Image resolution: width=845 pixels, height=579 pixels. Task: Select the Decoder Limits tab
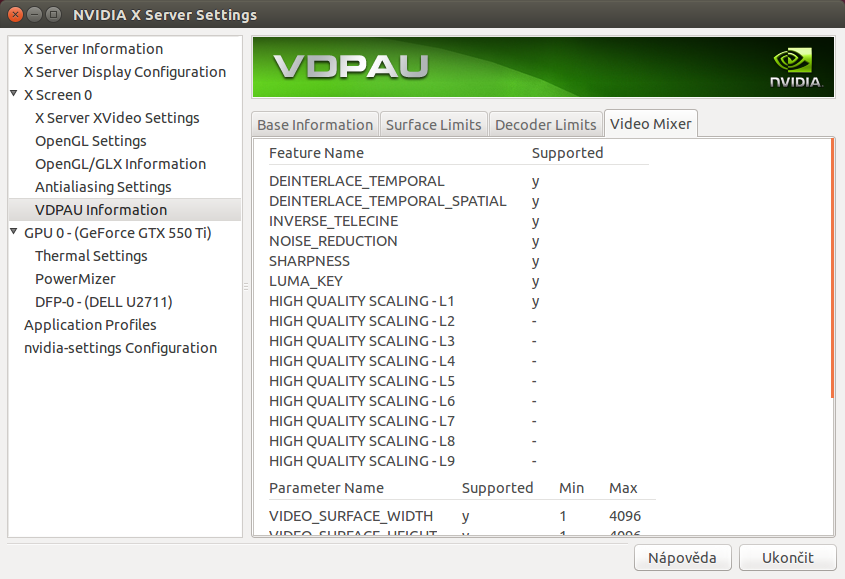click(x=545, y=125)
